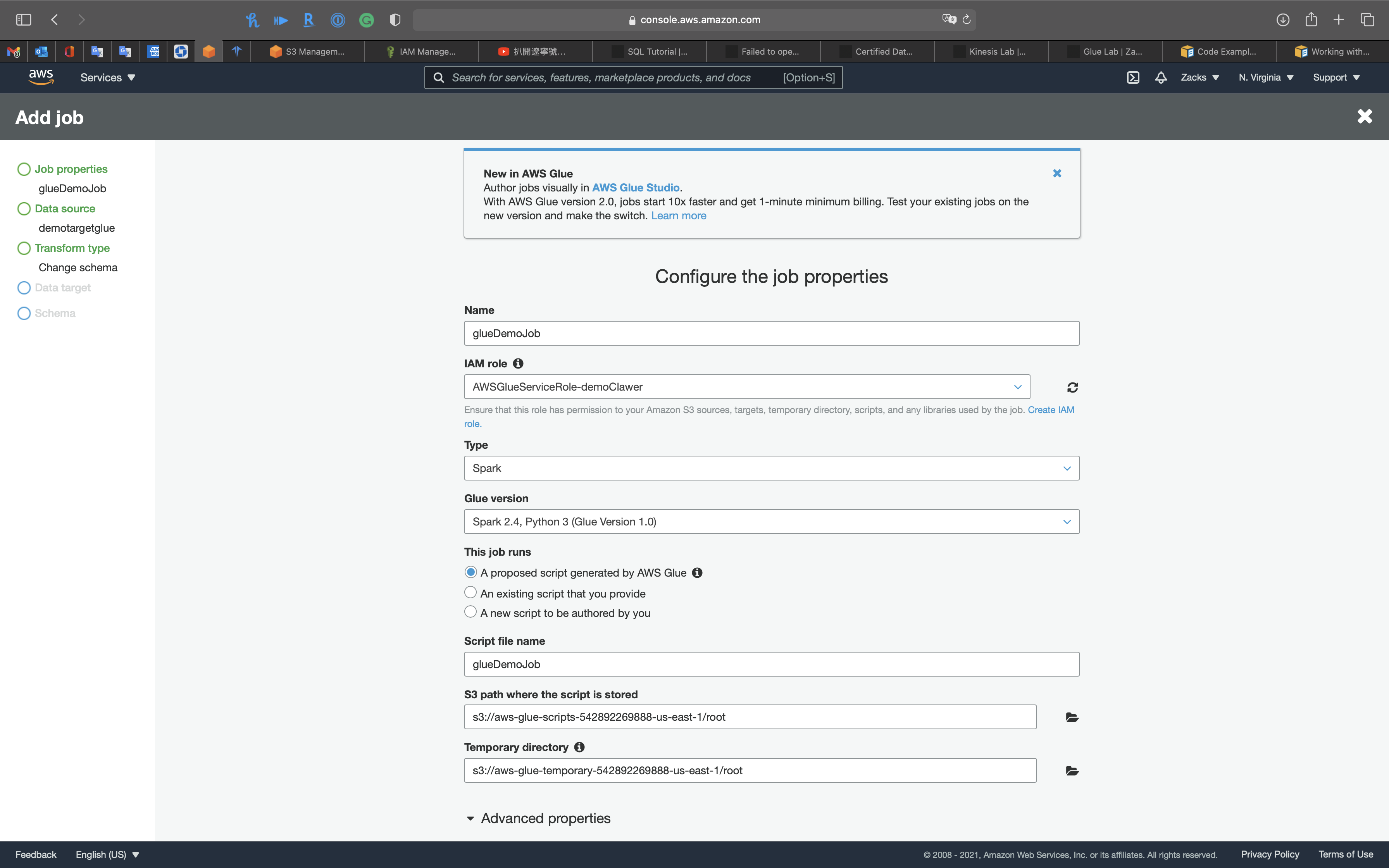
Task: Click into the Script file name field
Action: [x=771, y=664]
